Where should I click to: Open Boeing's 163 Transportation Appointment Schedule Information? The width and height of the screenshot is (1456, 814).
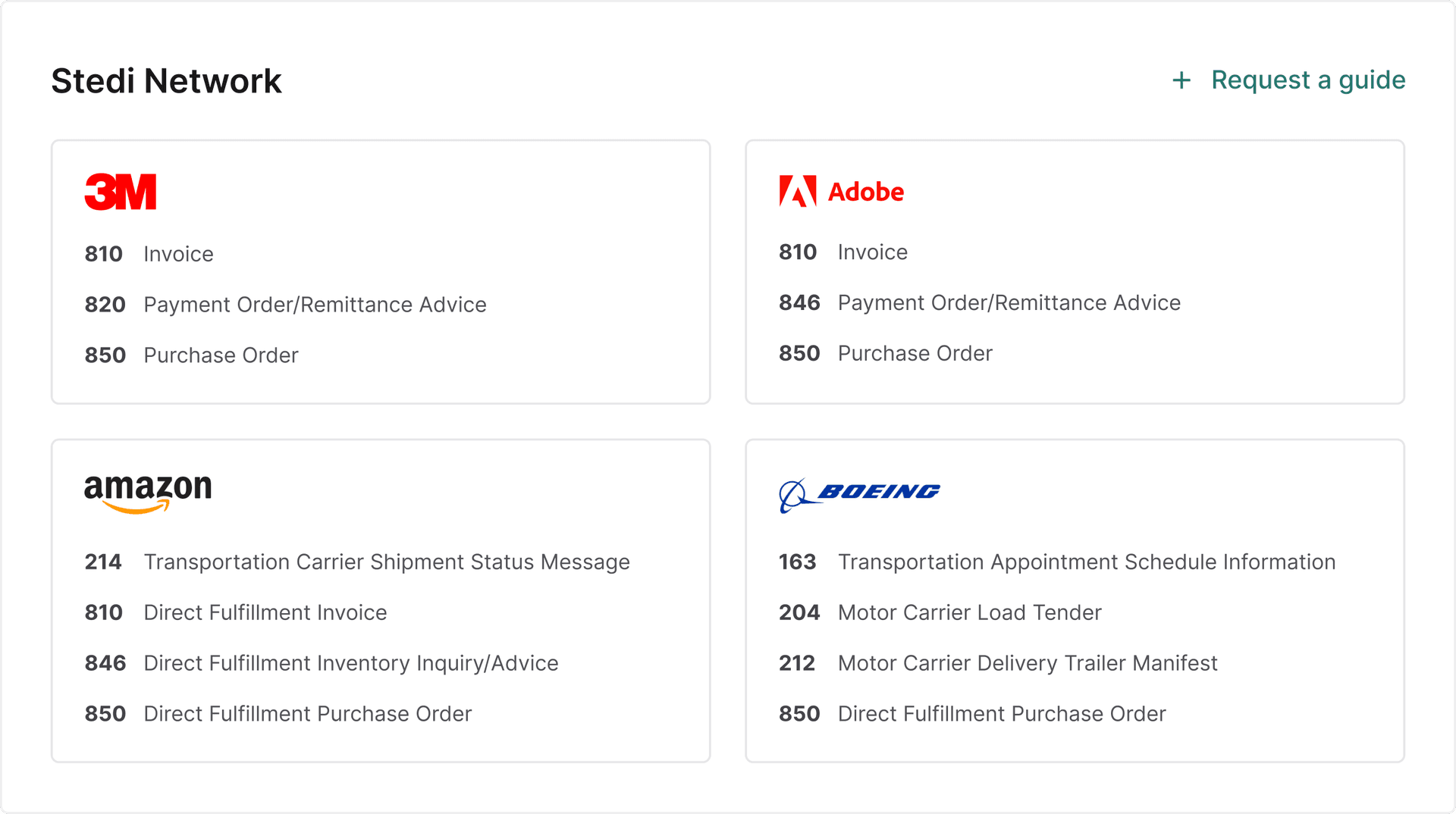pyautogui.click(x=1057, y=562)
